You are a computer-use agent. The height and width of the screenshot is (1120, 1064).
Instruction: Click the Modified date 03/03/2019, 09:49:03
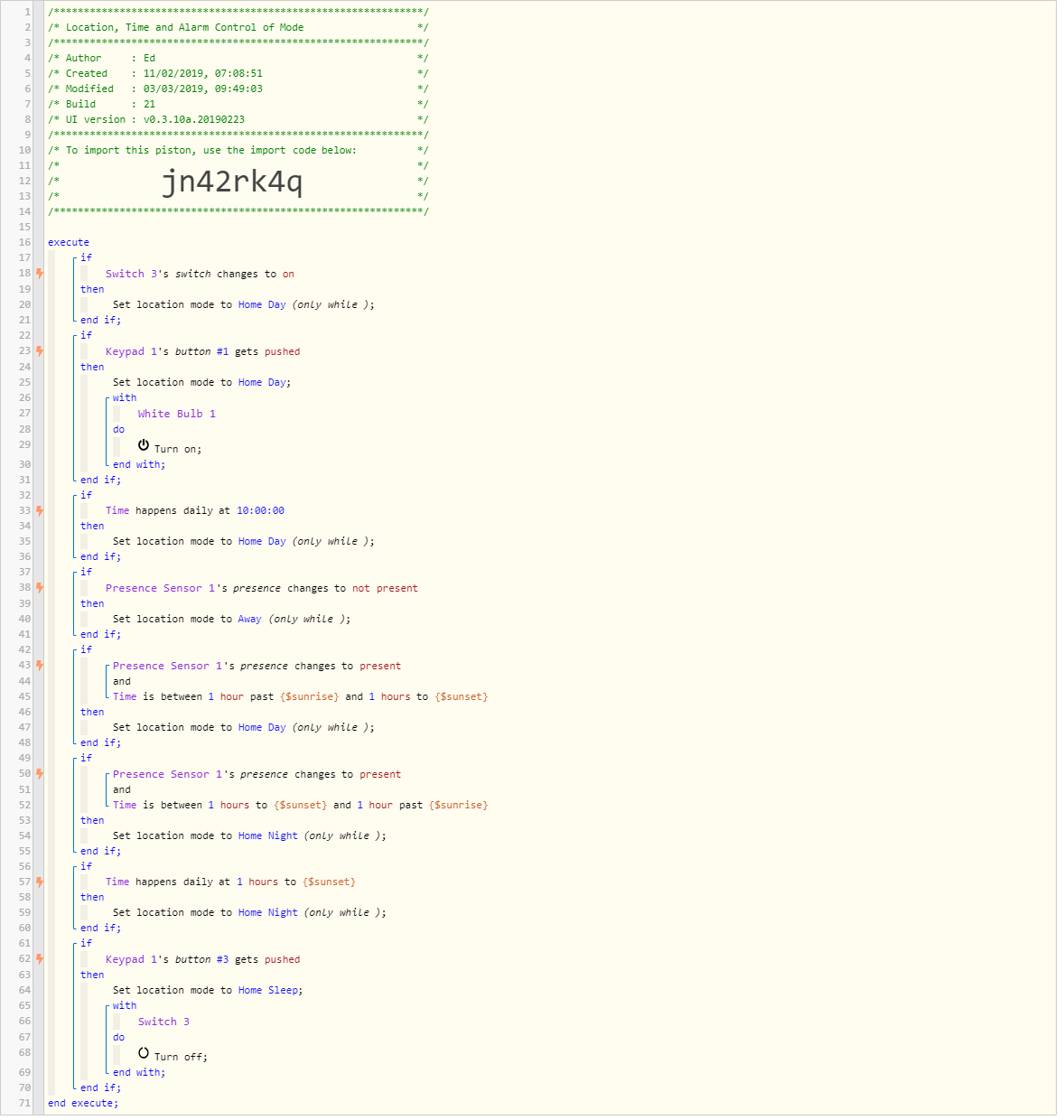click(x=203, y=89)
